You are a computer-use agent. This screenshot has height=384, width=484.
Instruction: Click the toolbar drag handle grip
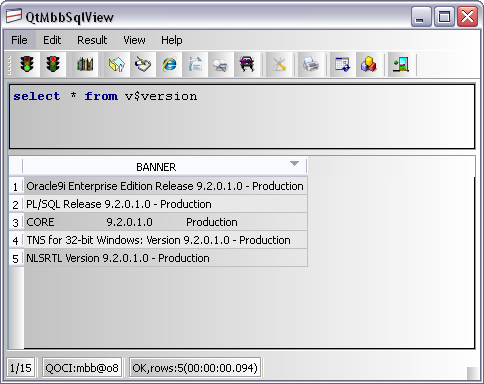pos(10,65)
